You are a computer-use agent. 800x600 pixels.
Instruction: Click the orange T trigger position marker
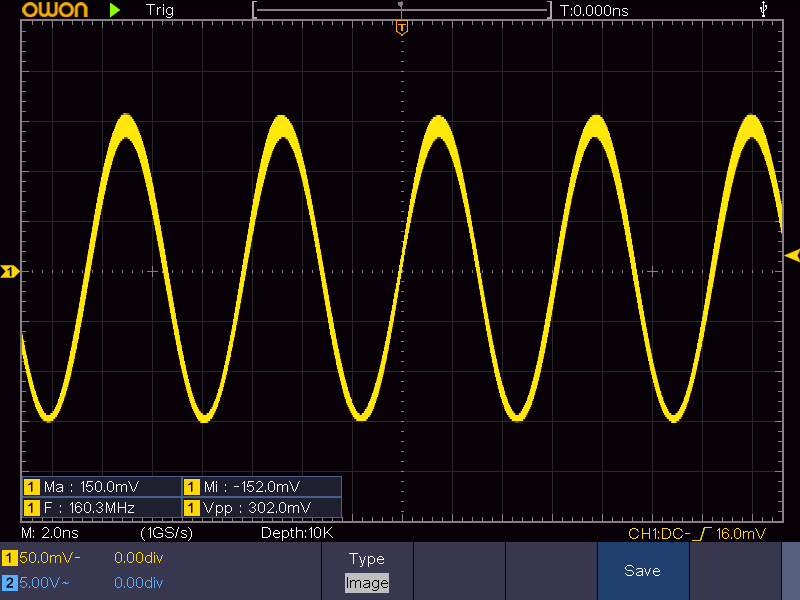pos(402,28)
